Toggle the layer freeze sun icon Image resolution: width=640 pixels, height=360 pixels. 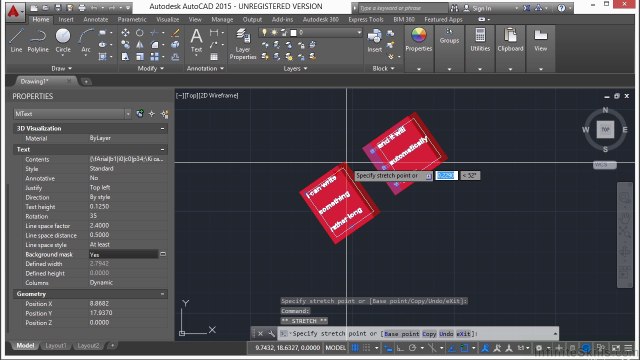click(274, 32)
